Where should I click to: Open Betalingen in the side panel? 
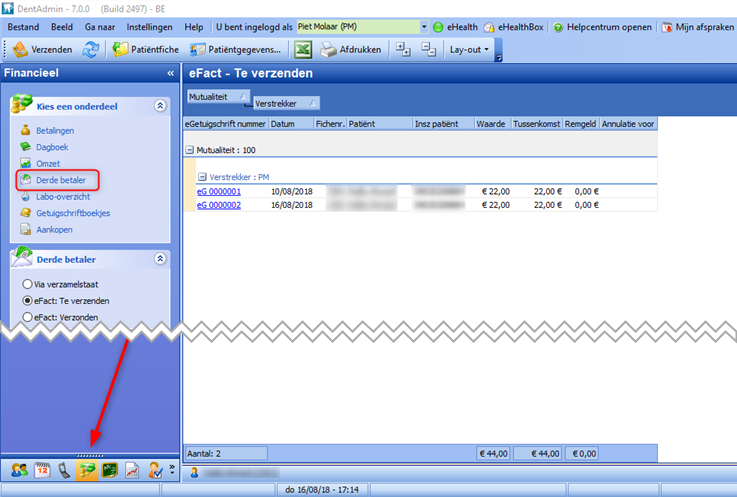pyautogui.click(x=55, y=130)
